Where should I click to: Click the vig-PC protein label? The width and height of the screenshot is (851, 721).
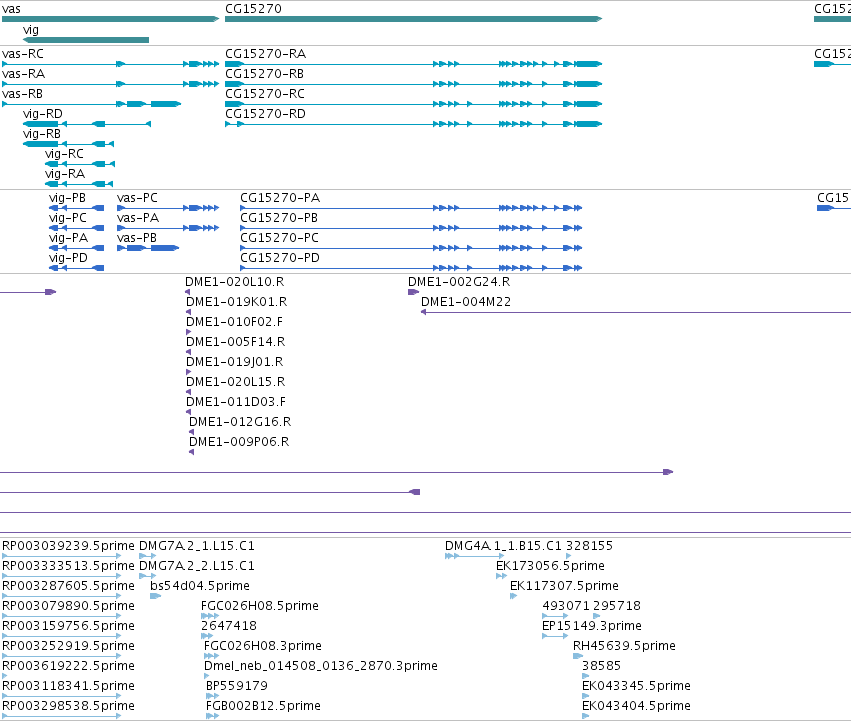(68, 218)
